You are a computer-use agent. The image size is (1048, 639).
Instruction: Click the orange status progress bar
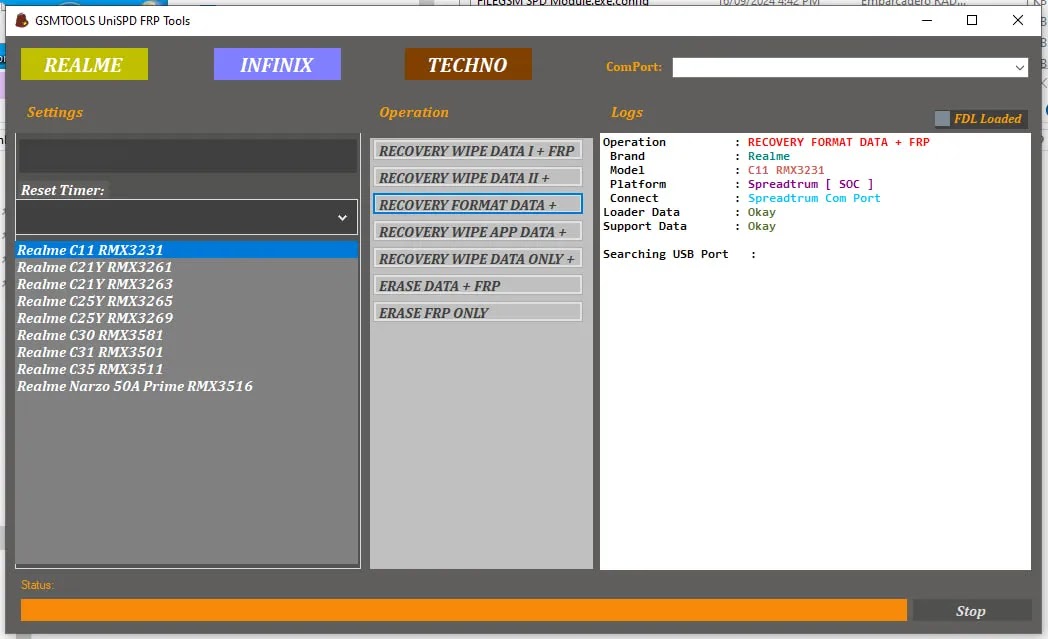(464, 610)
